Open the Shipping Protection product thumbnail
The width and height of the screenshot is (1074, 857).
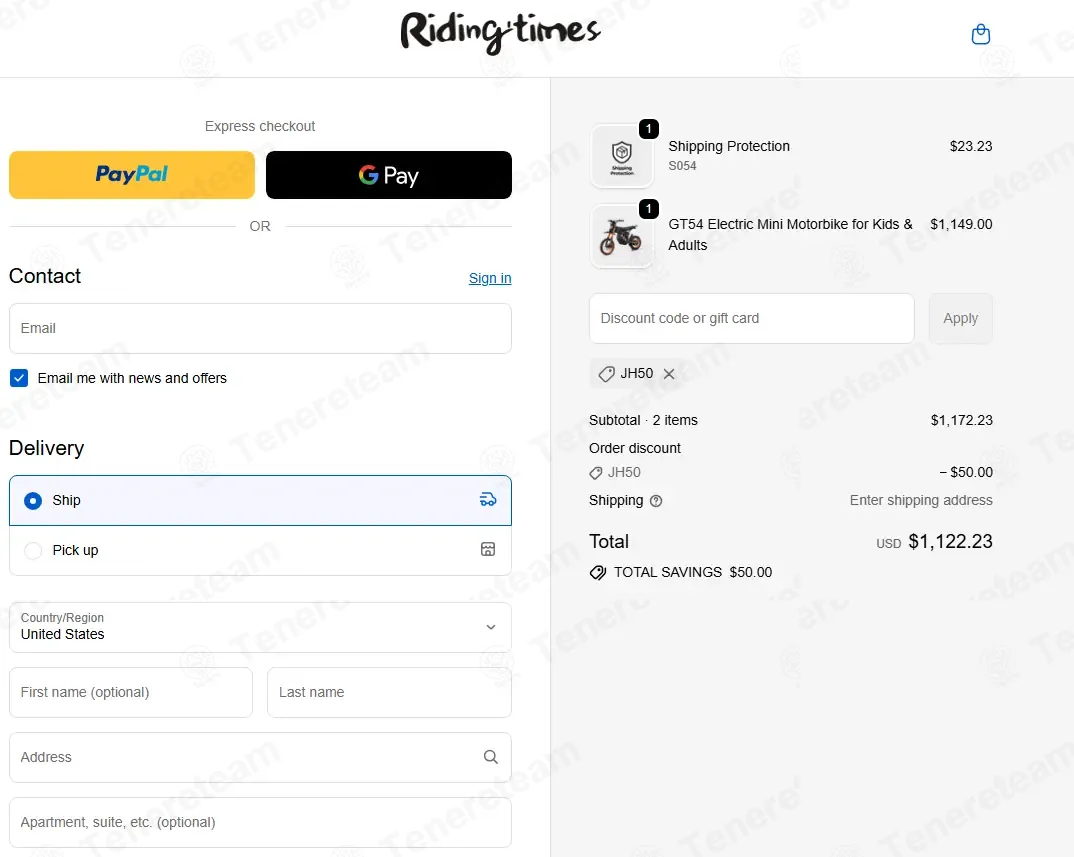(x=621, y=155)
